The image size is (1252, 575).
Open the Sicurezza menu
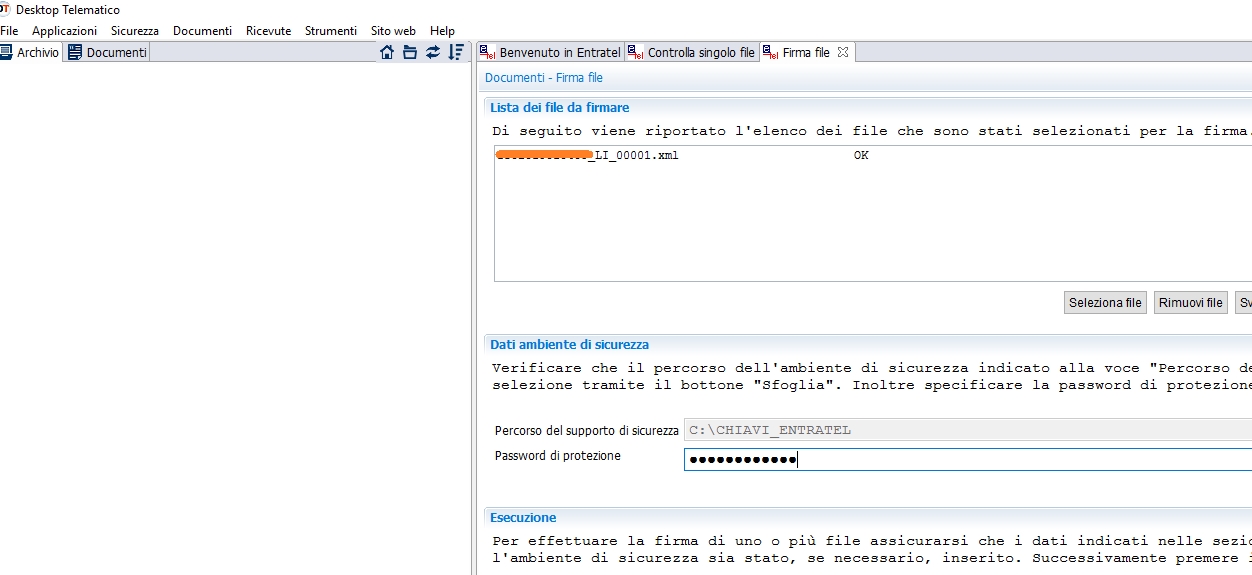[135, 31]
